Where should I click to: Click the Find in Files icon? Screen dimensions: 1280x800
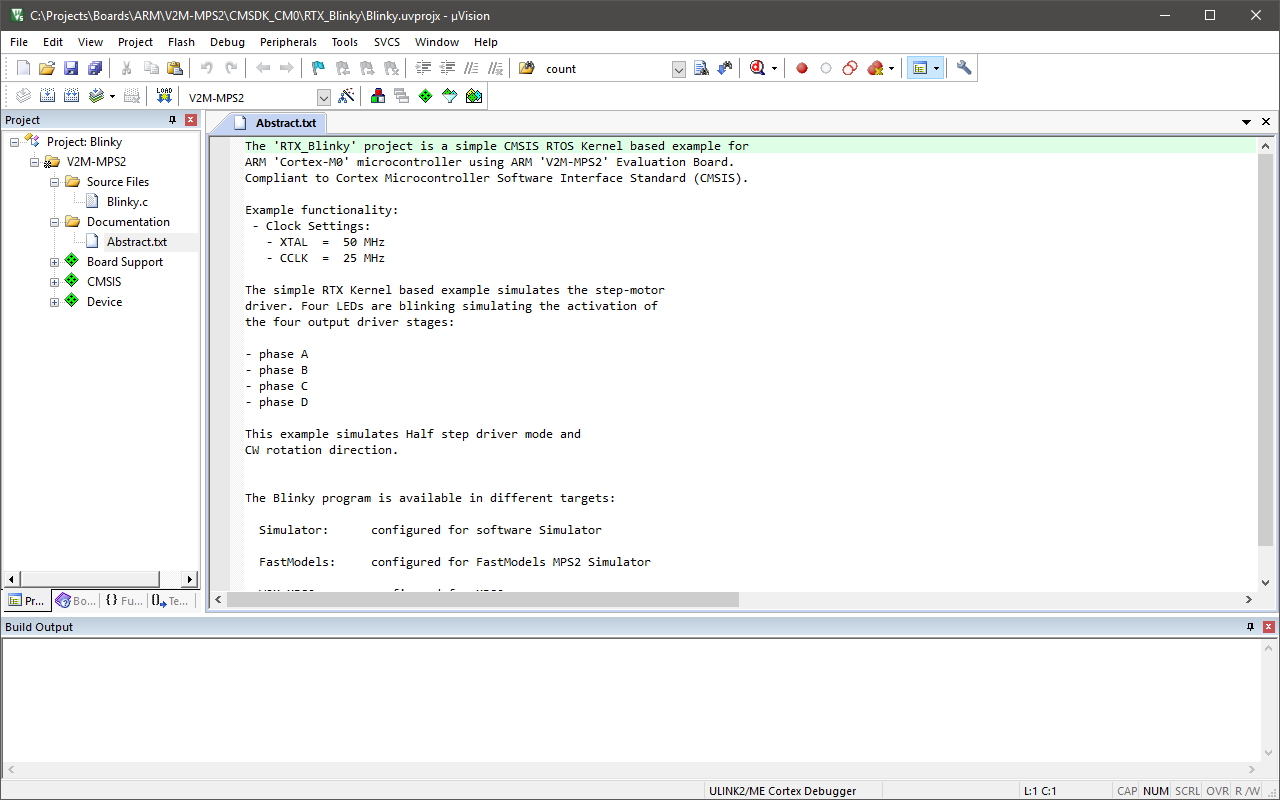[527, 68]
